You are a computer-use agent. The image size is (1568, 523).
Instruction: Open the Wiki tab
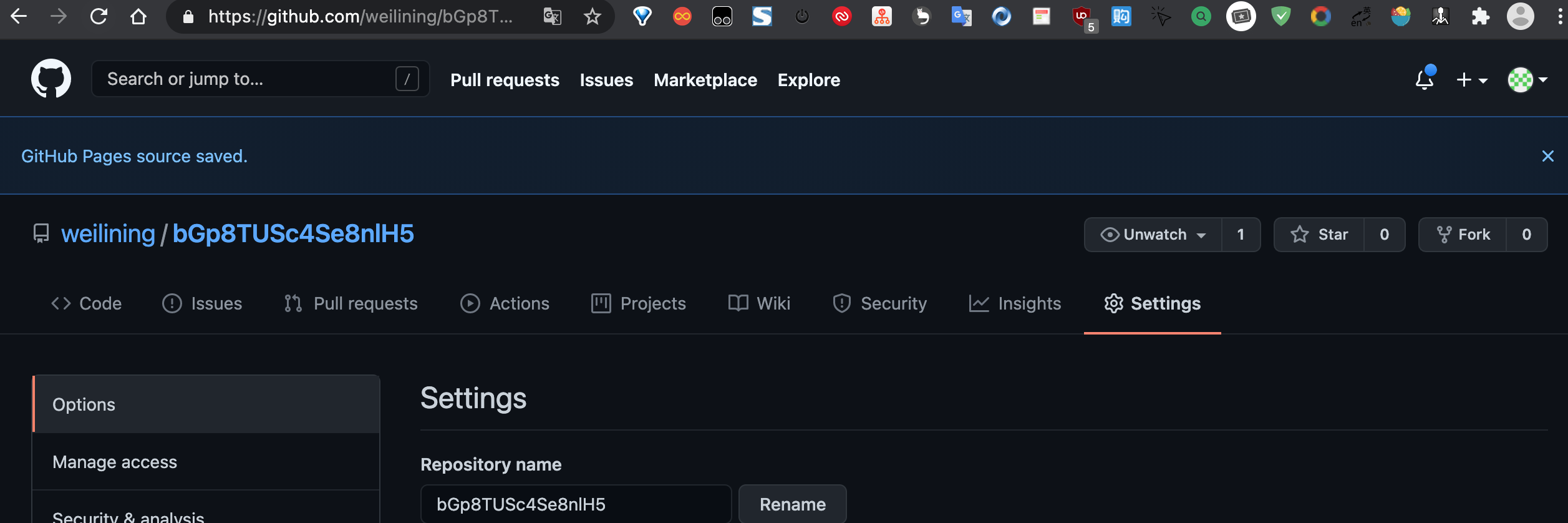tap(759, 303)
